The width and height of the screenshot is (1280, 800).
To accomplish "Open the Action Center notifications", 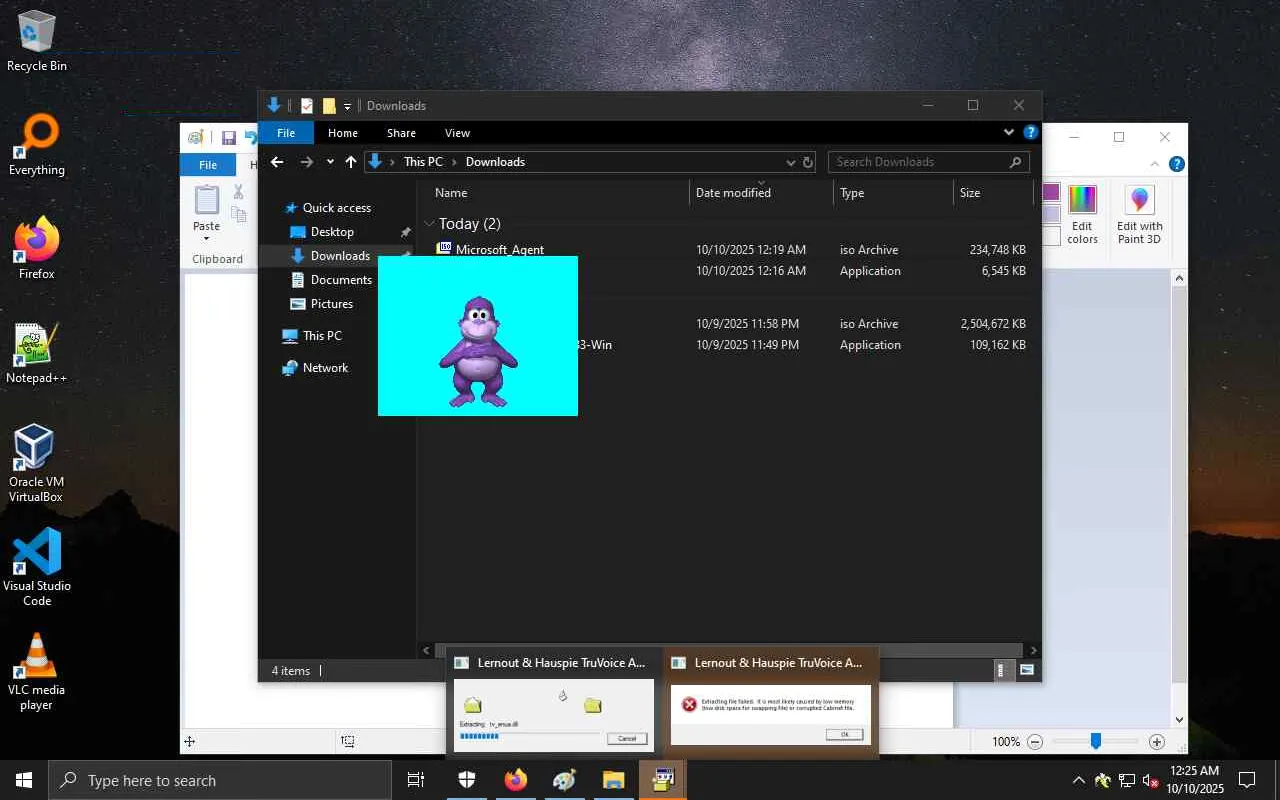I will point(1247,780).
